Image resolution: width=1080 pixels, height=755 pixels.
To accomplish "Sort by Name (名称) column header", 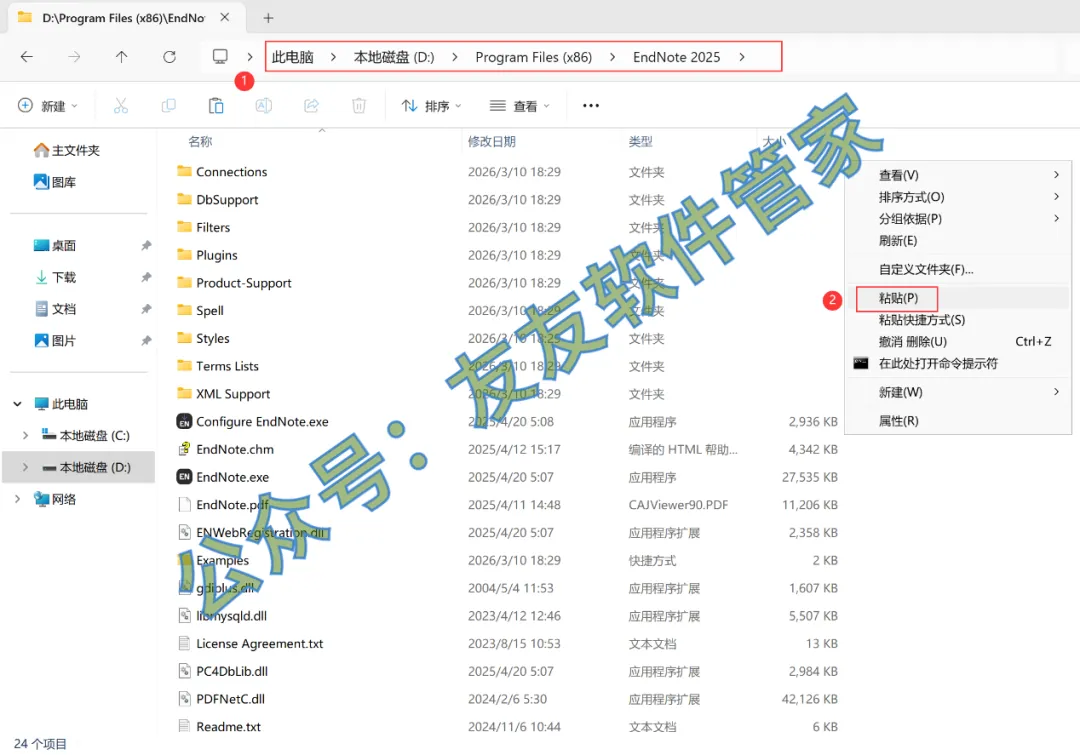I will [200, 141].
